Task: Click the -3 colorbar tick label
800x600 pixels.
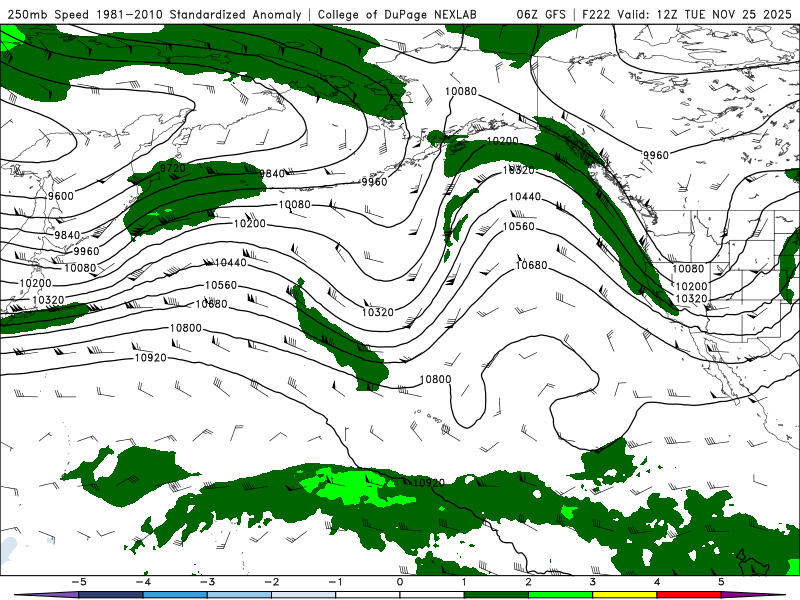Action: click(207, 582)
